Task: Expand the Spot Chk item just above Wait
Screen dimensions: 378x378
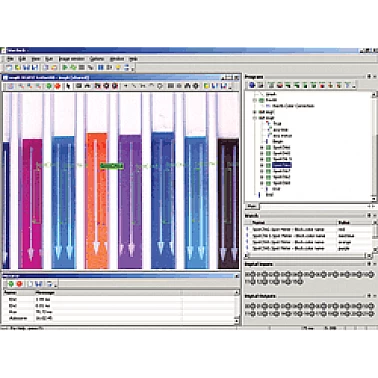Action: point(262,183)
